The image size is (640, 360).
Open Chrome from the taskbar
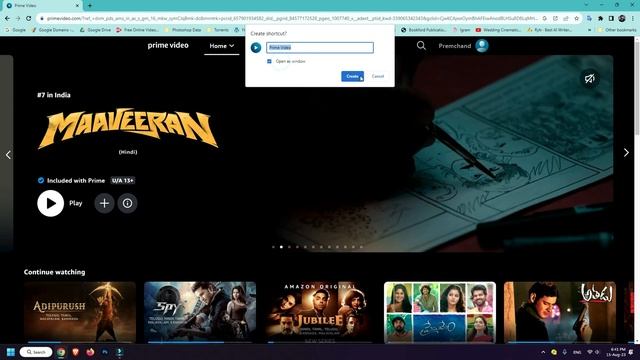[x=61, y=352]
